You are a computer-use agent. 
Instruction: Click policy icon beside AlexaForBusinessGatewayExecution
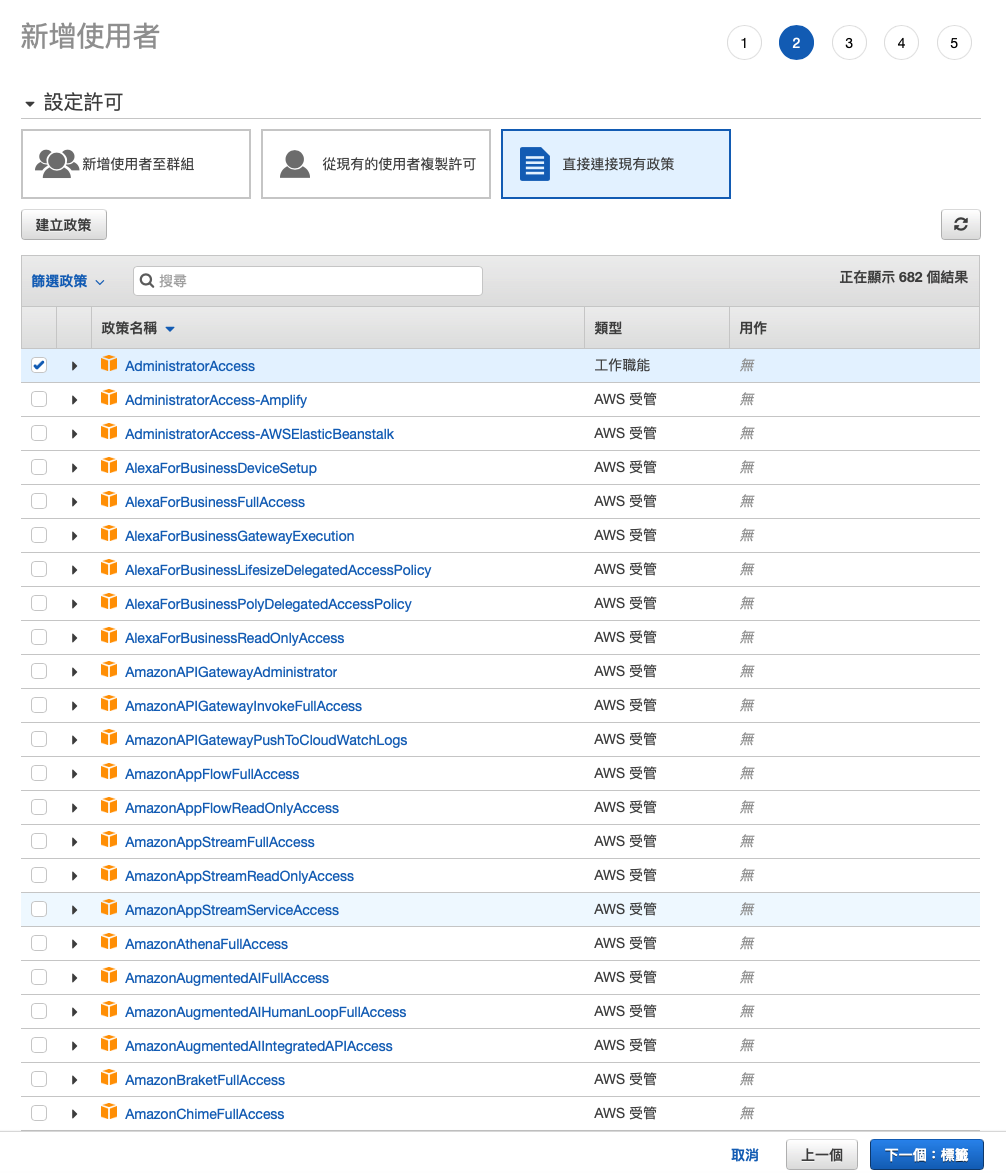109,534
